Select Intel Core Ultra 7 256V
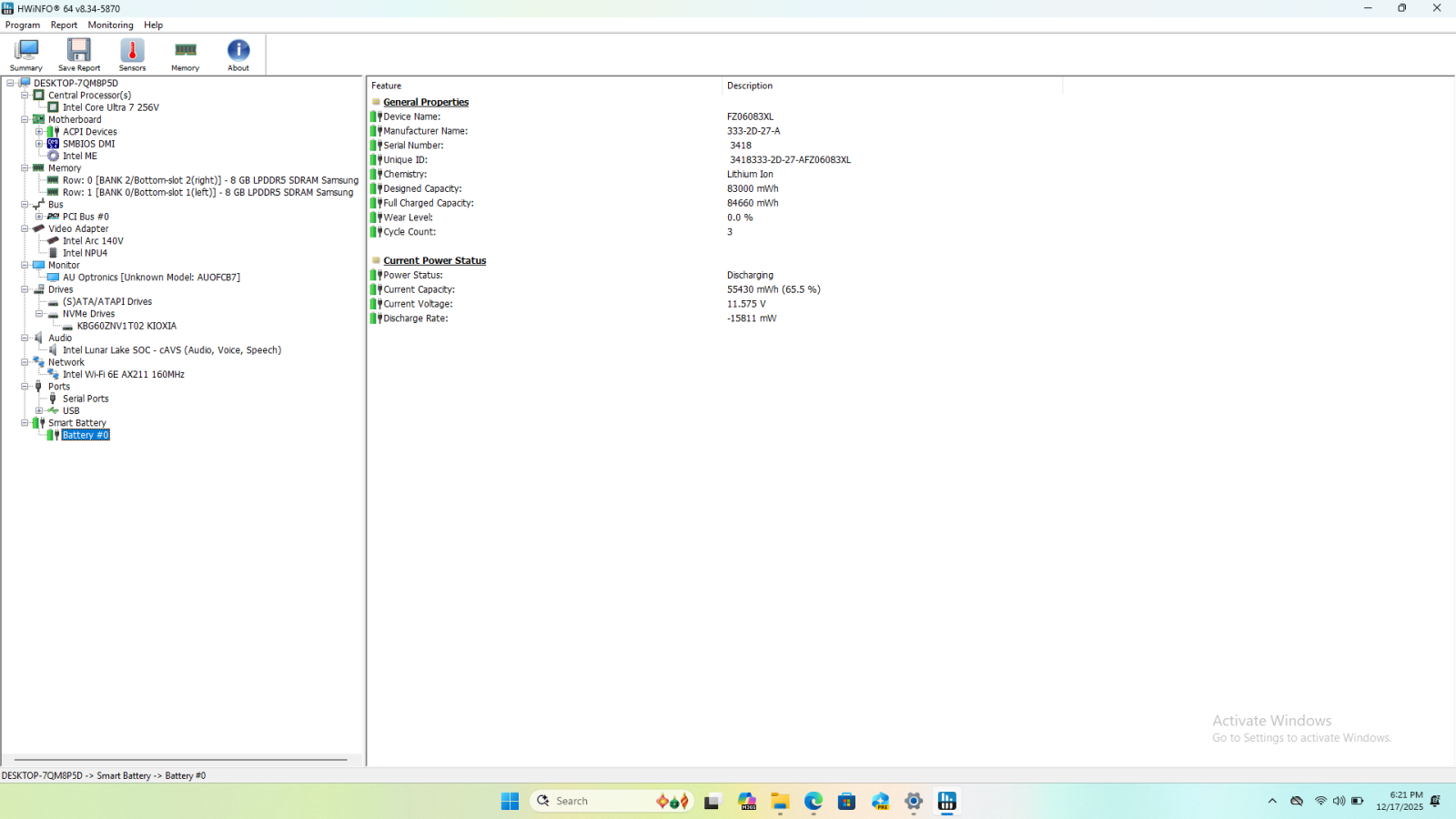This screenshot has width=1456, height=819. pyautogui.click(x=110, y=107)
